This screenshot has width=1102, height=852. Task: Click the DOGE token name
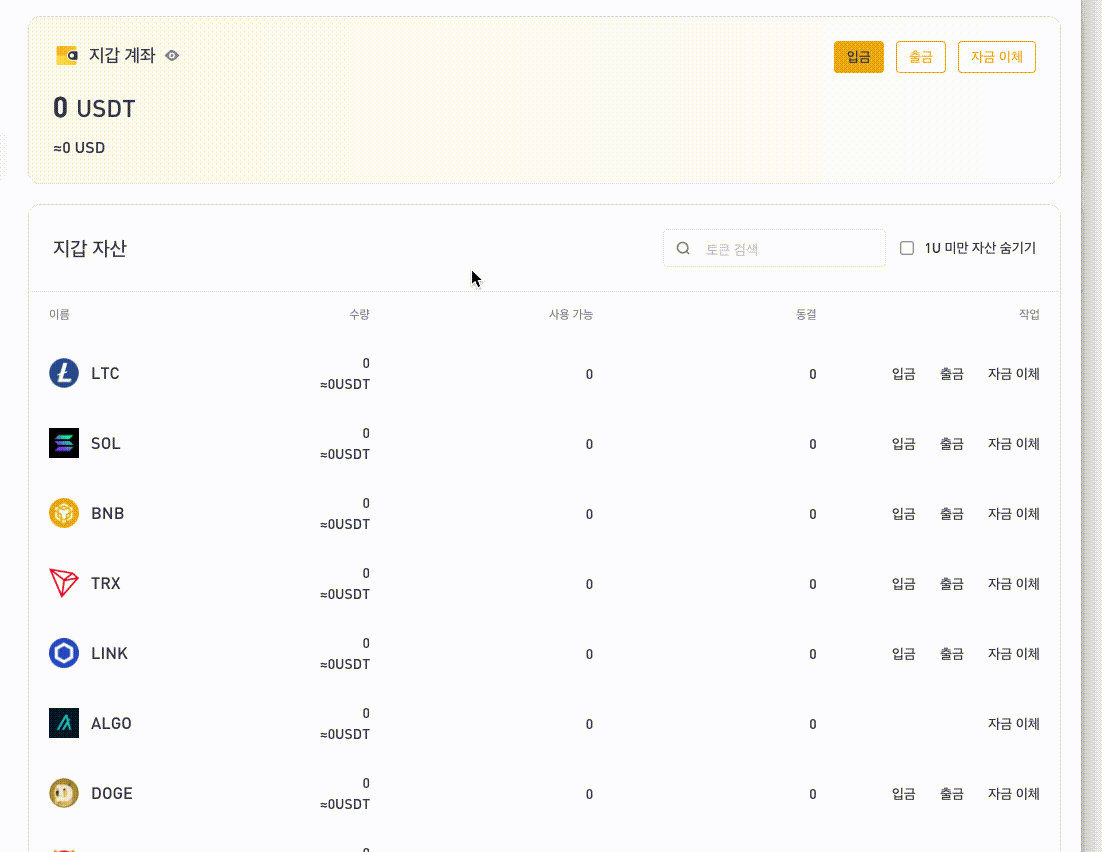click(112, 793)
